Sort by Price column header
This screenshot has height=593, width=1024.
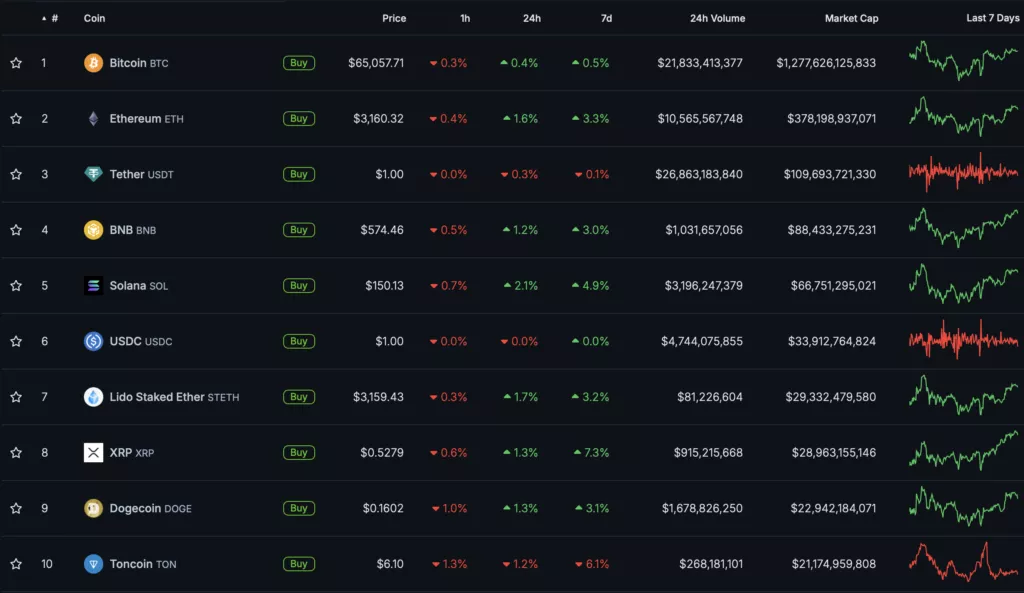(394, 18)
